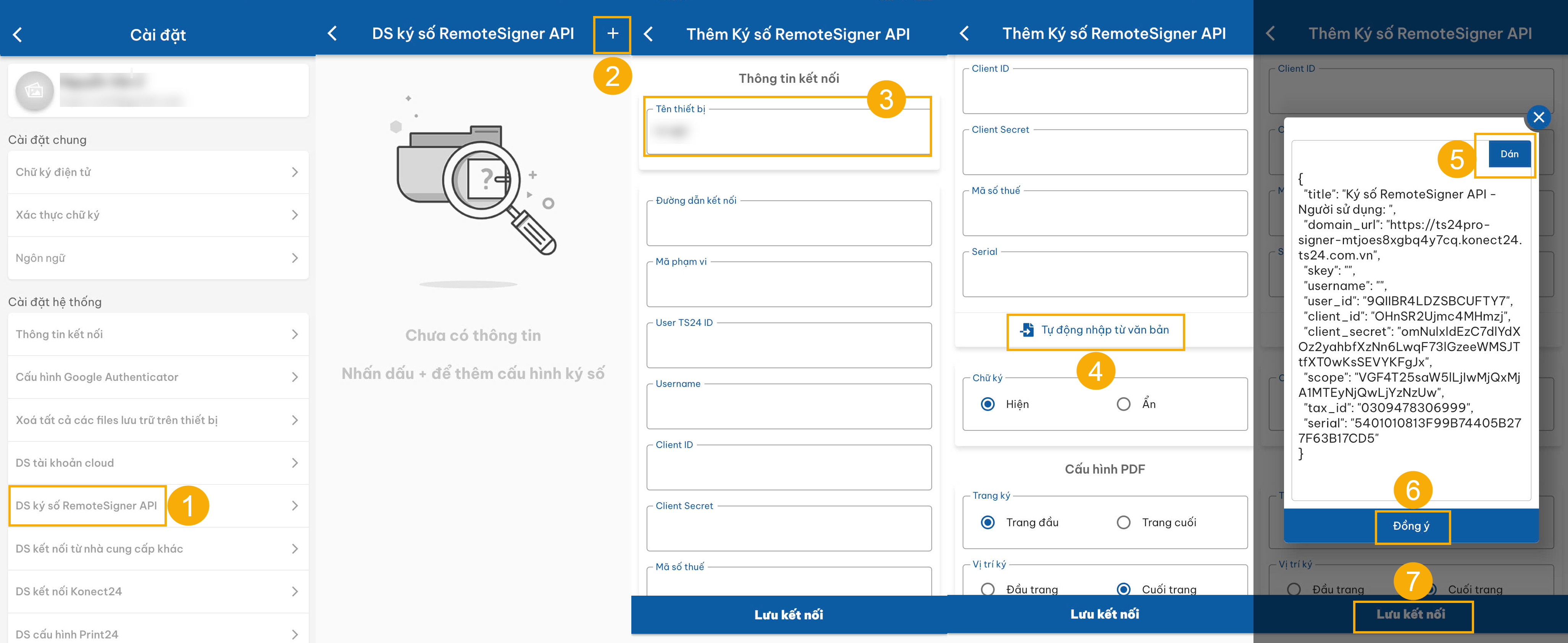Tap back arrow in Cài đặt header
Viewport: 1568px width, 643px height.
click(18, 35)
